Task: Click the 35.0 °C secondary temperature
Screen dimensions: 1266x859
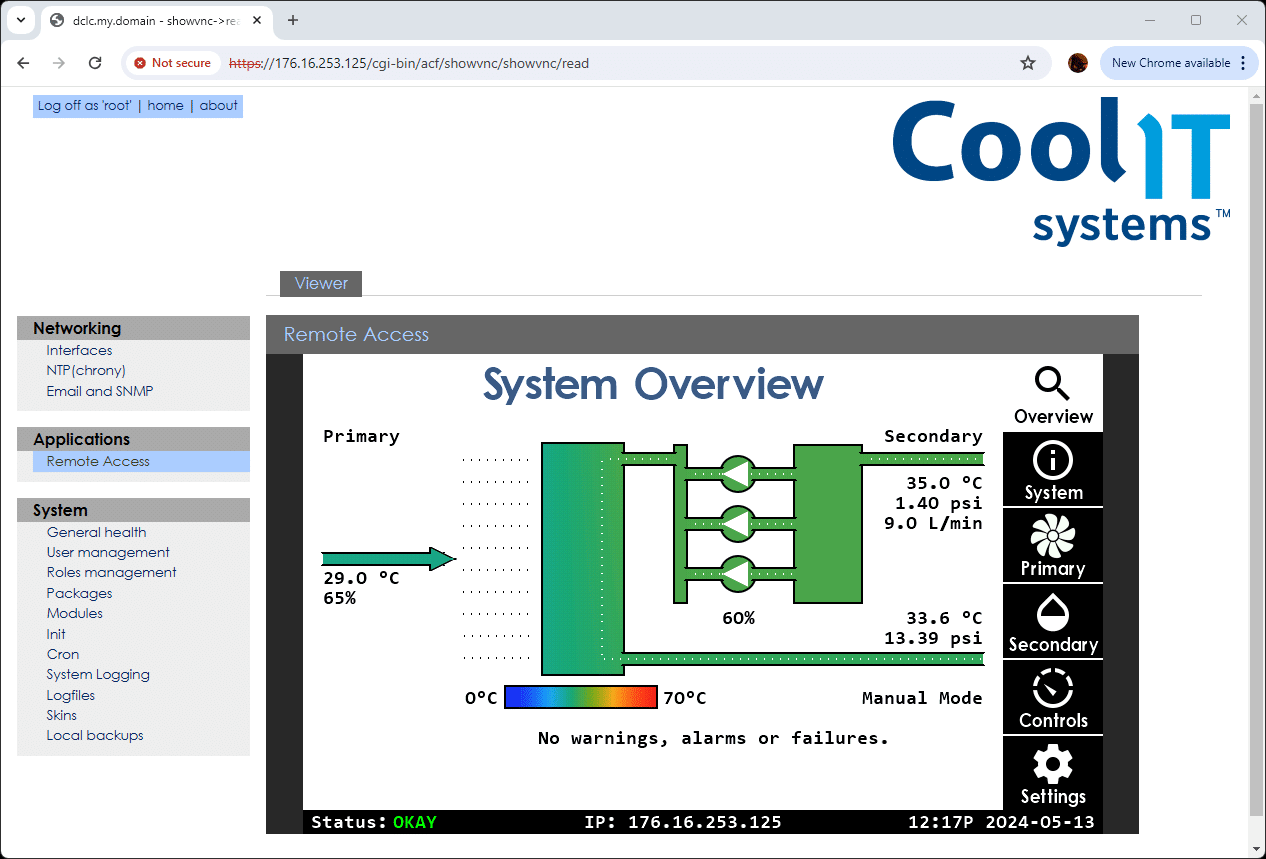Action: [944, 482]
